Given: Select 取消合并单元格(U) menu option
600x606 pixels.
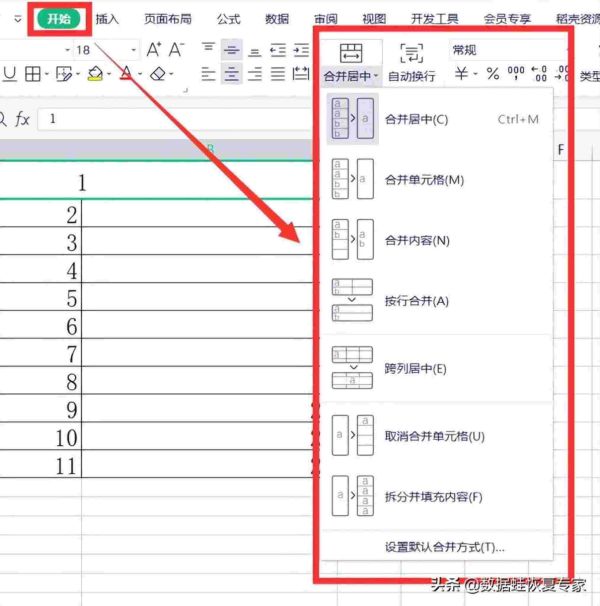Looking at the screenshot, I should coord(436,436).
